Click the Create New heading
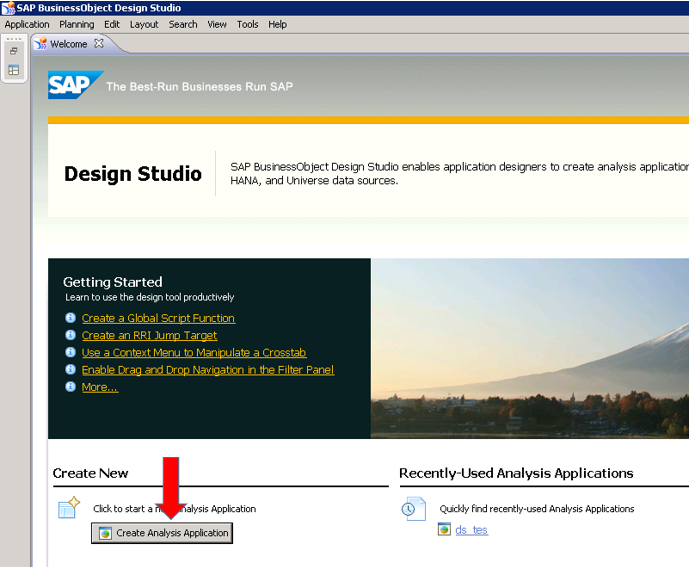 click(x=90, y=473)
